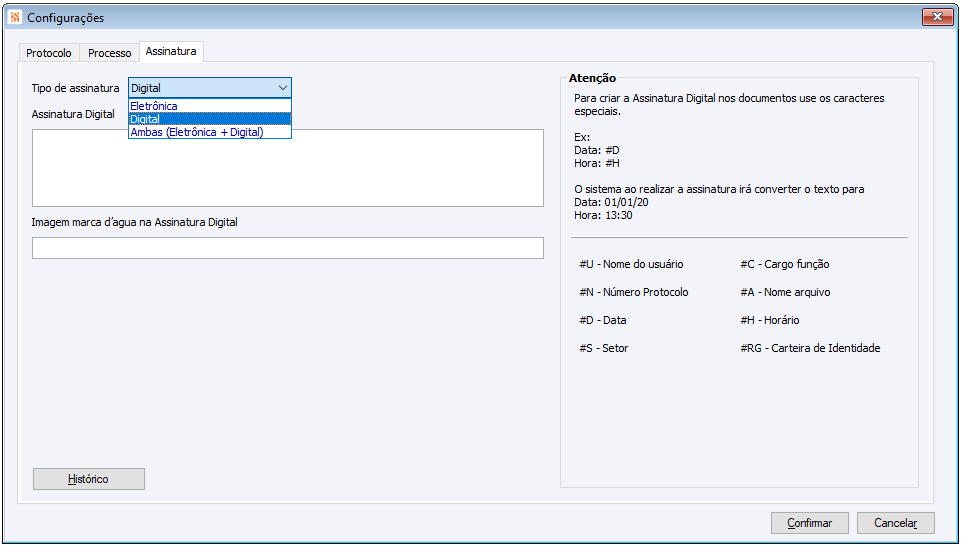Click the Assinatura Digital label
The width and height of the screenshot is (961, 546).
click(x=73, y=114)
